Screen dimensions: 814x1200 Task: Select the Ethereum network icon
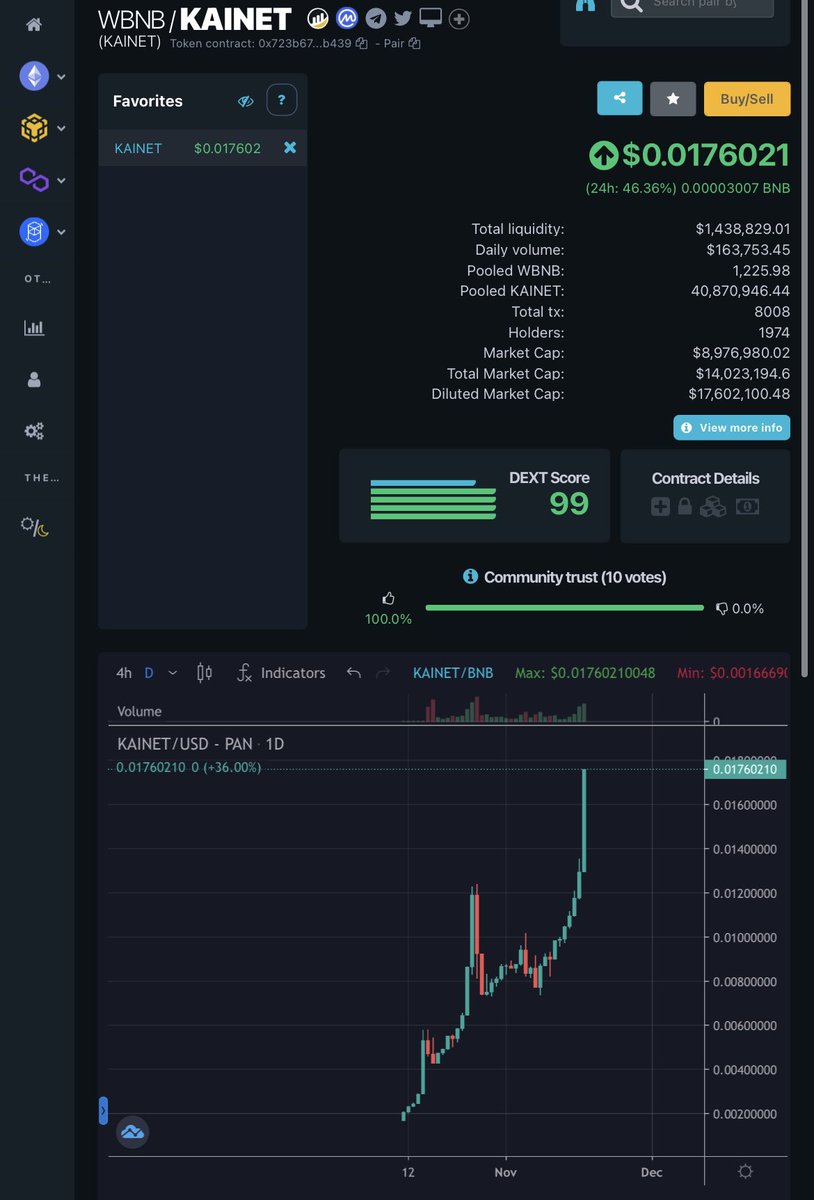pyautogui.click(x=34, y=76)
